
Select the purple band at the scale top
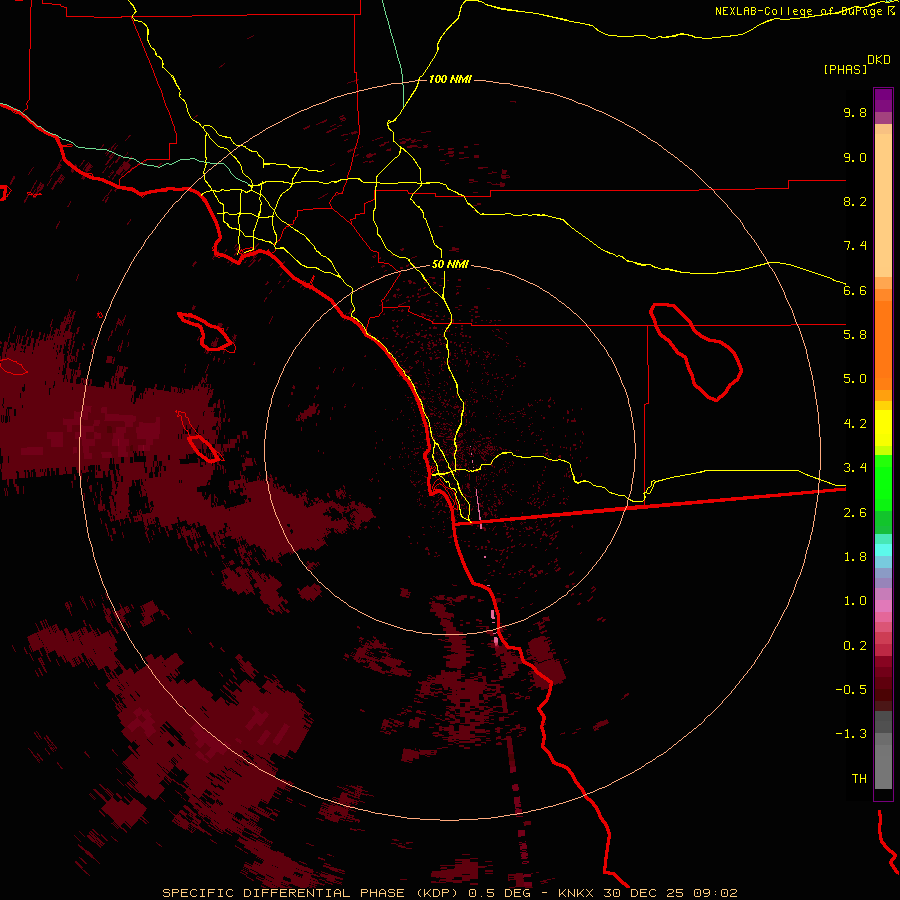click(883, 100)
